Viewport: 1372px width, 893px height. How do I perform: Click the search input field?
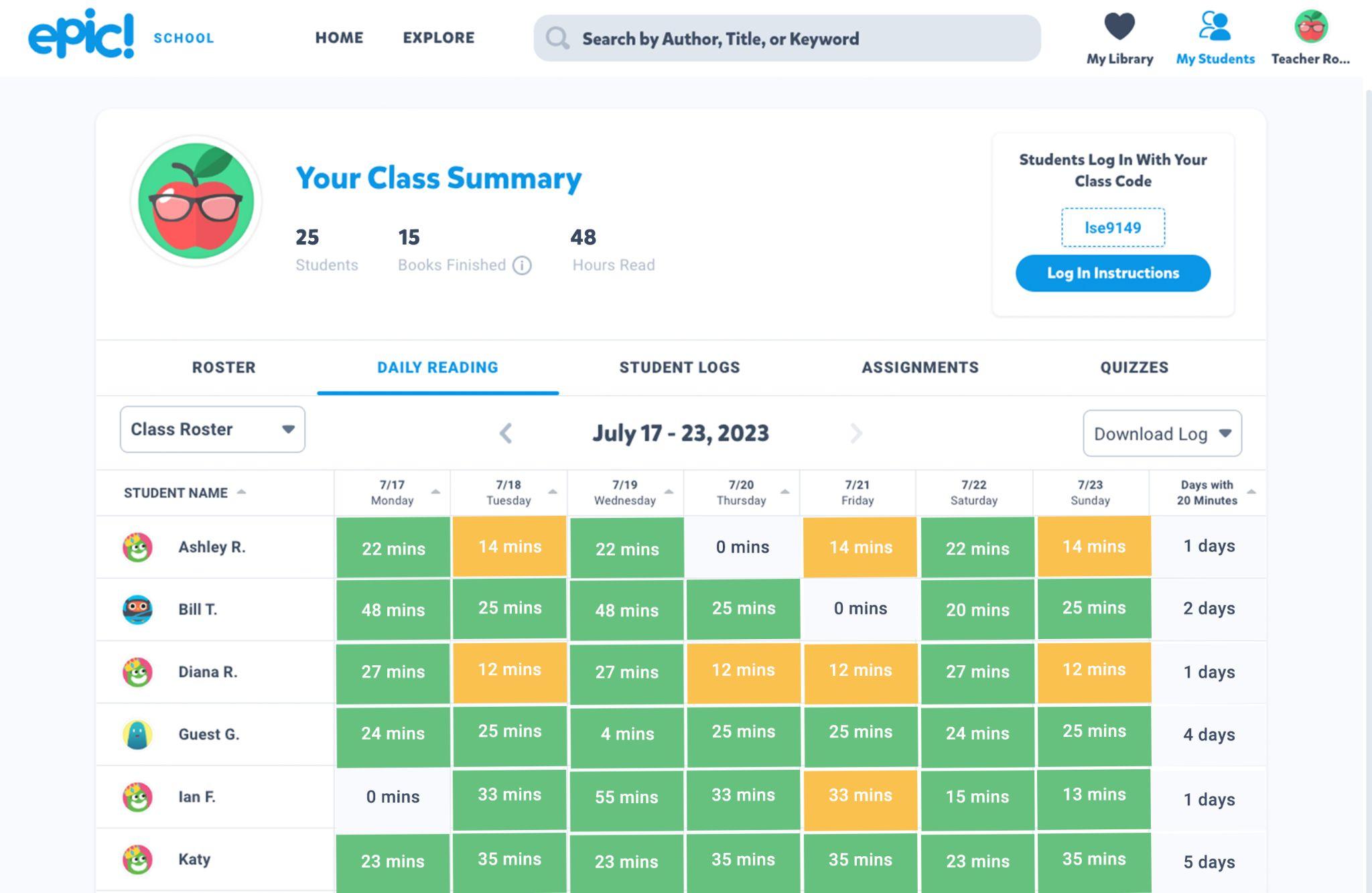click(x=787, y=39)
